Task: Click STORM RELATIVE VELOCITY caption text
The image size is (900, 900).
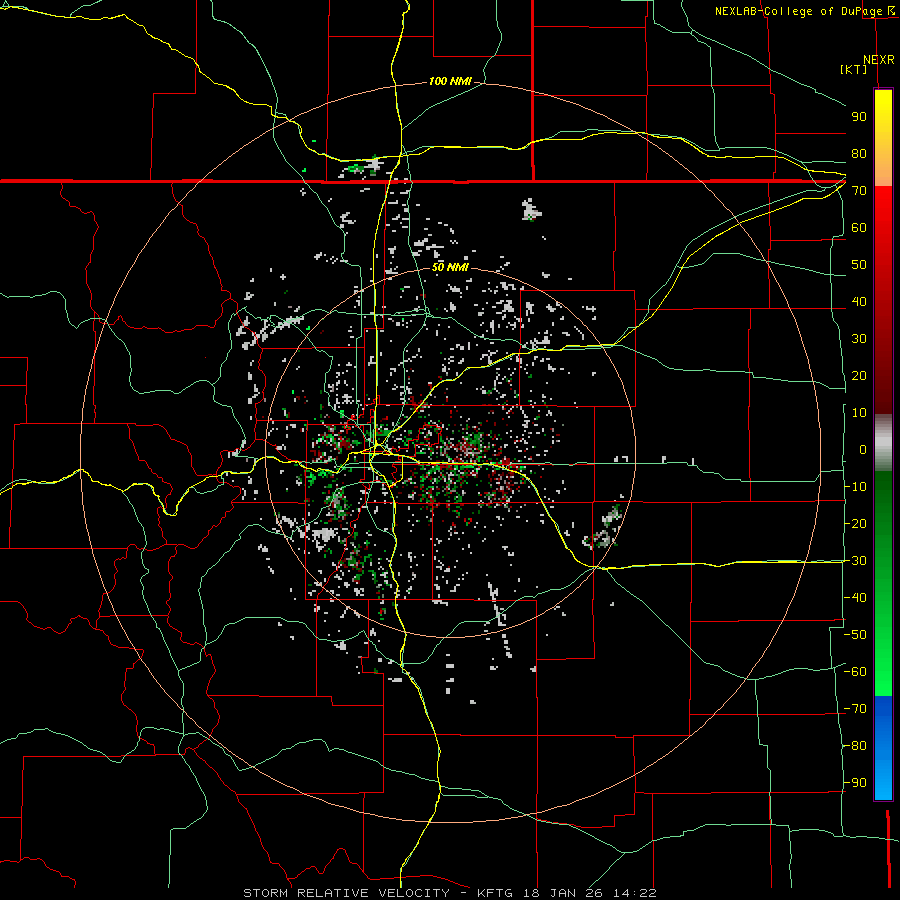Action: coord(346,893)
